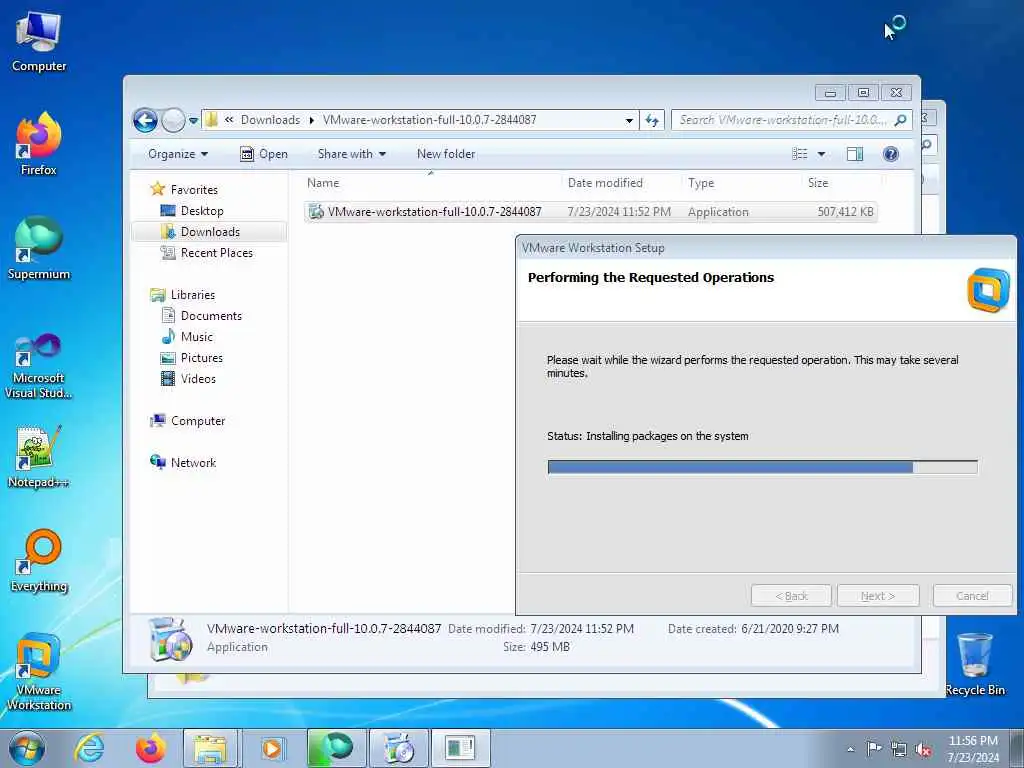Open Windows Media Player in taskbar

(x=272, y=748)
